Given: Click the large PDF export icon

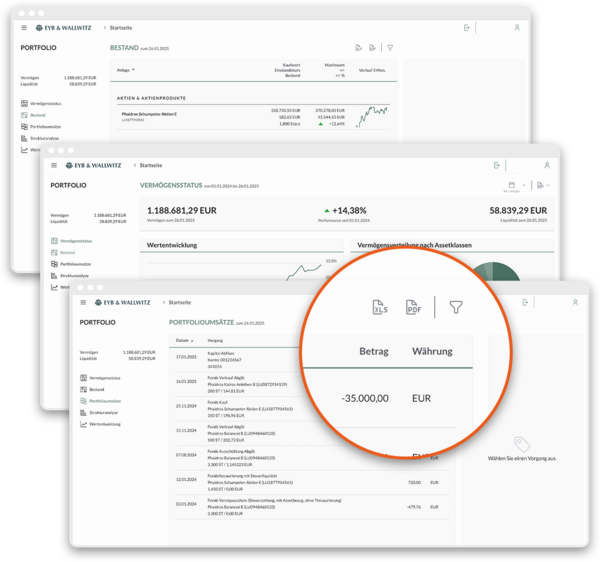Looking at the screenshot, I should click(x=414, y=308).
